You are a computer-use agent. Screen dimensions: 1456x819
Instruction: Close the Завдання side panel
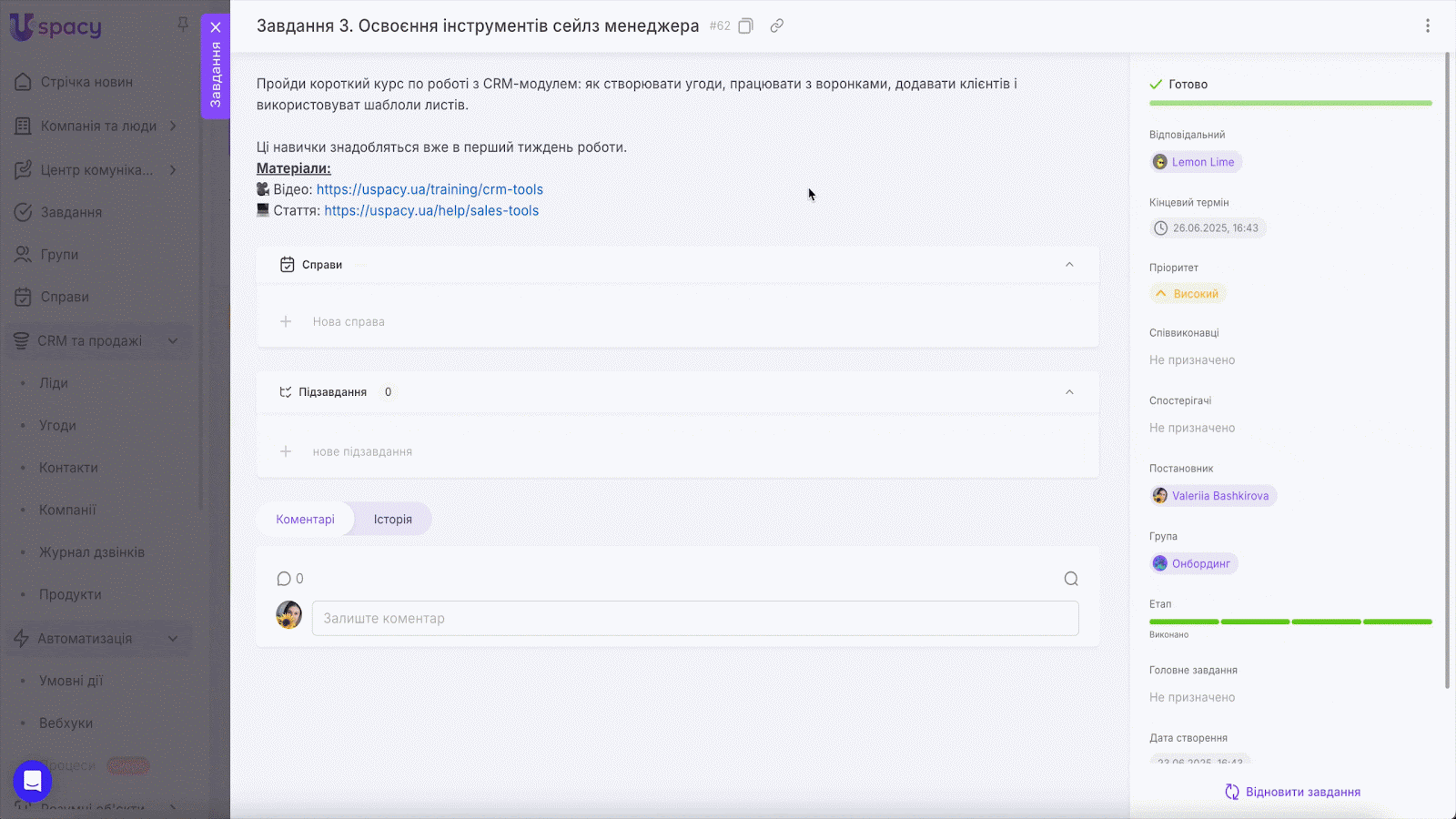click(x=216, y=27)
